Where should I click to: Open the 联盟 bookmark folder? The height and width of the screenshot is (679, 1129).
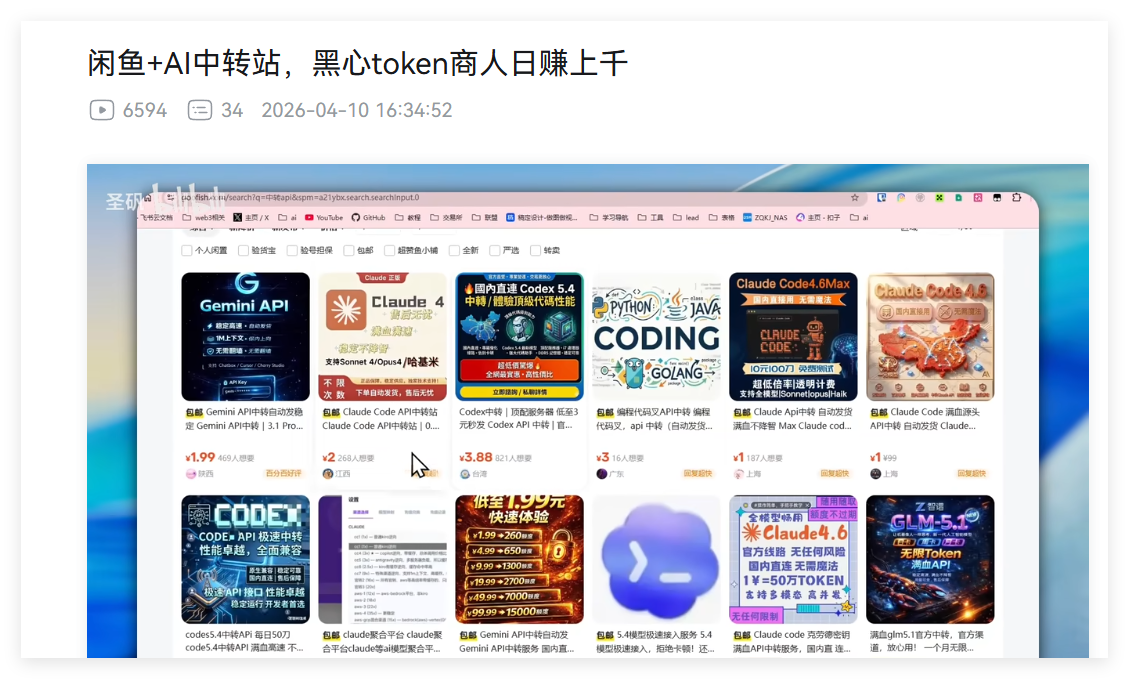click(485, 217)
